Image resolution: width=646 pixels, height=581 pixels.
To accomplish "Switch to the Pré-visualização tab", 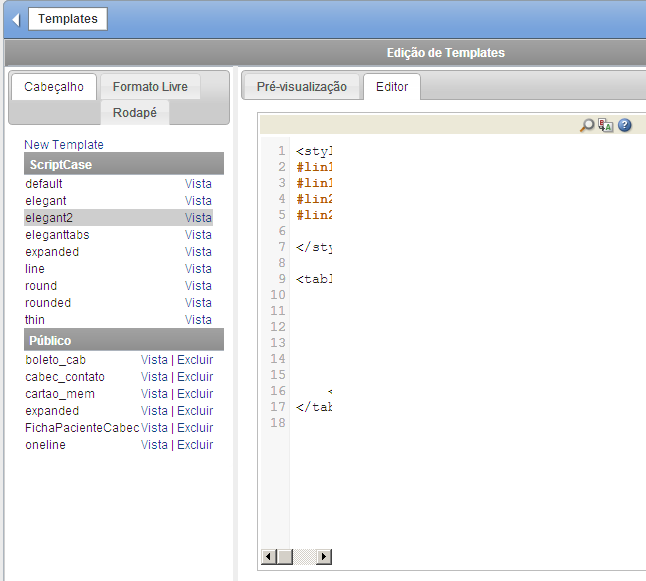I will 301,87.
